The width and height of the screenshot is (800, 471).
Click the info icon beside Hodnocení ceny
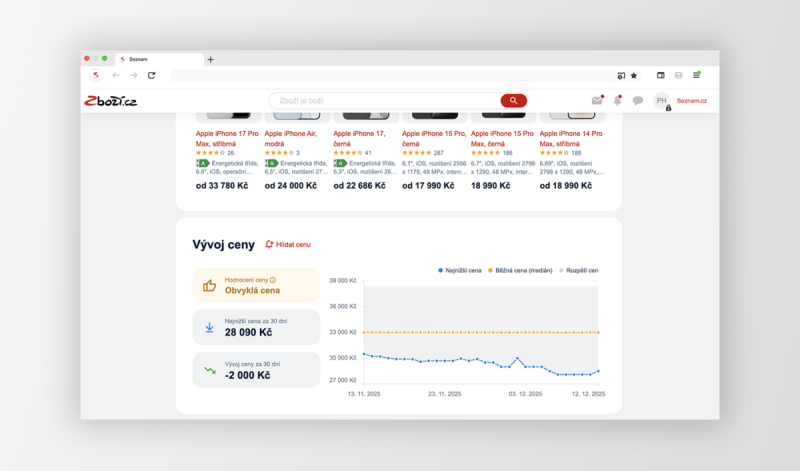pos(273,280)
